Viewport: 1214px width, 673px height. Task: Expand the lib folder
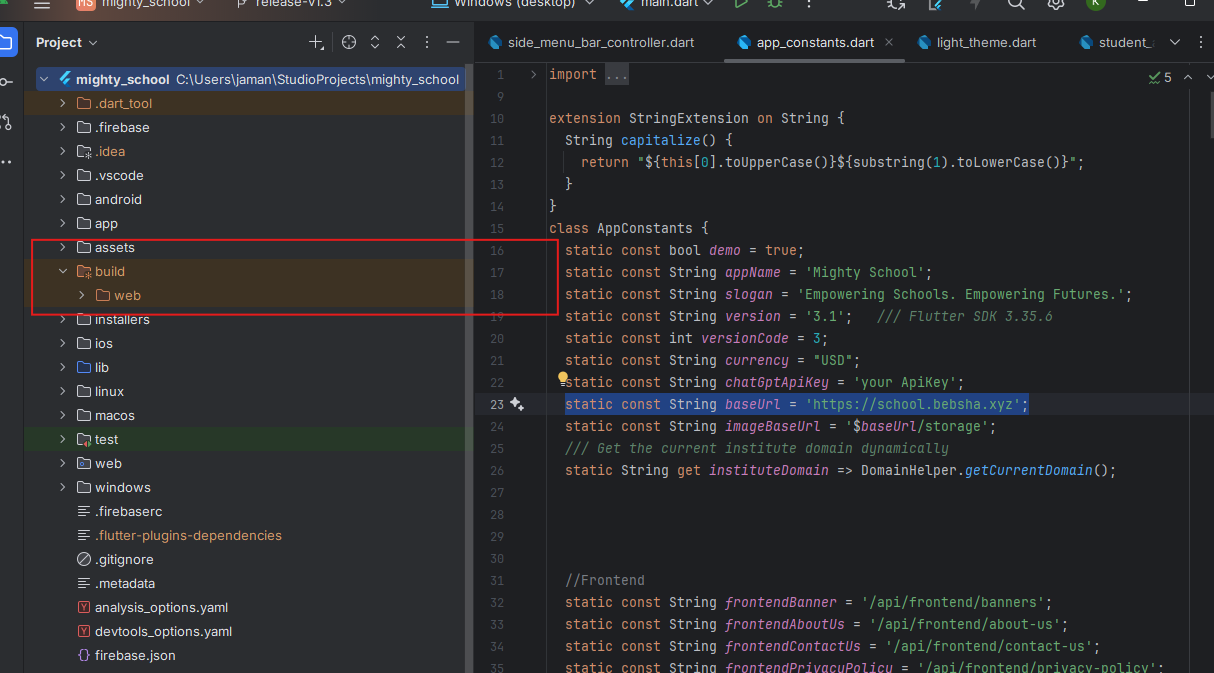pos(62,367)
